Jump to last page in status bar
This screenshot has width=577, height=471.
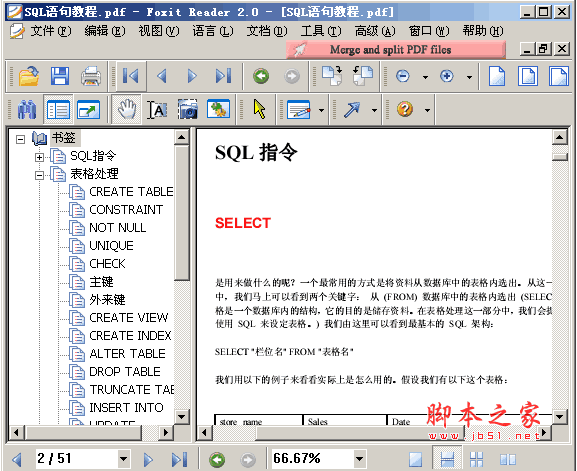[179, 459]
